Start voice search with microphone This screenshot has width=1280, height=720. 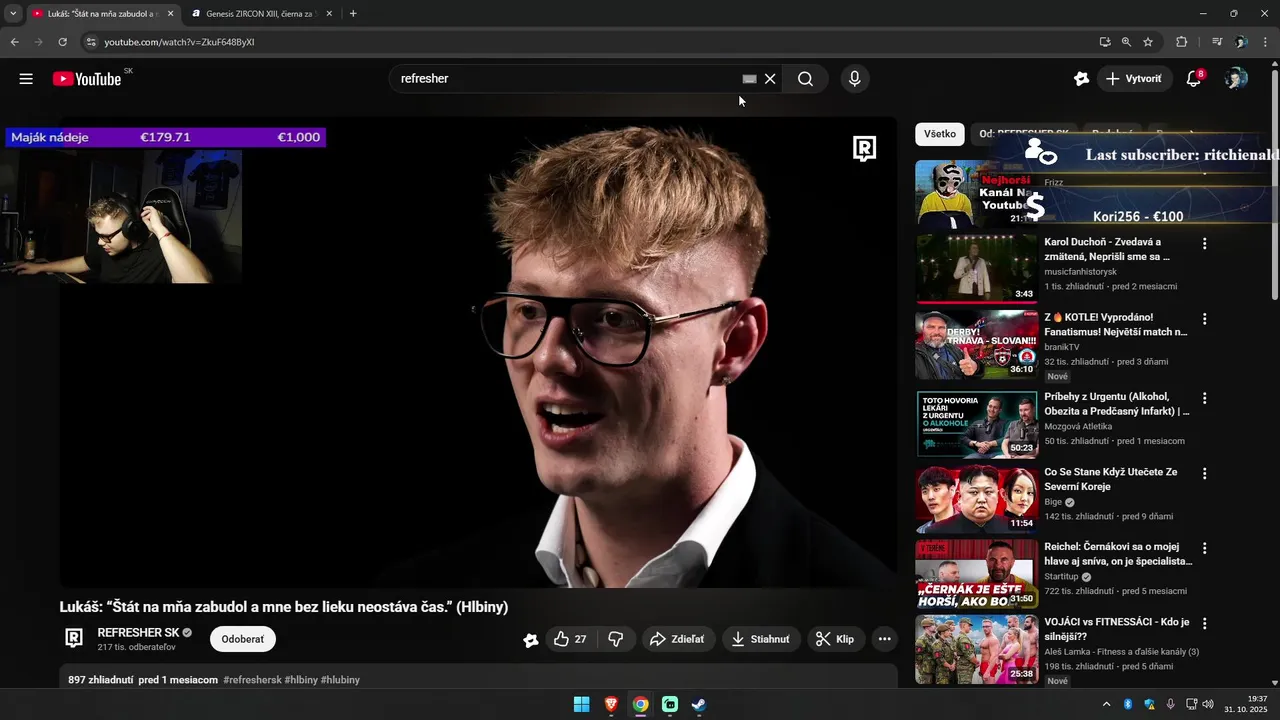[x=854, y=79]
